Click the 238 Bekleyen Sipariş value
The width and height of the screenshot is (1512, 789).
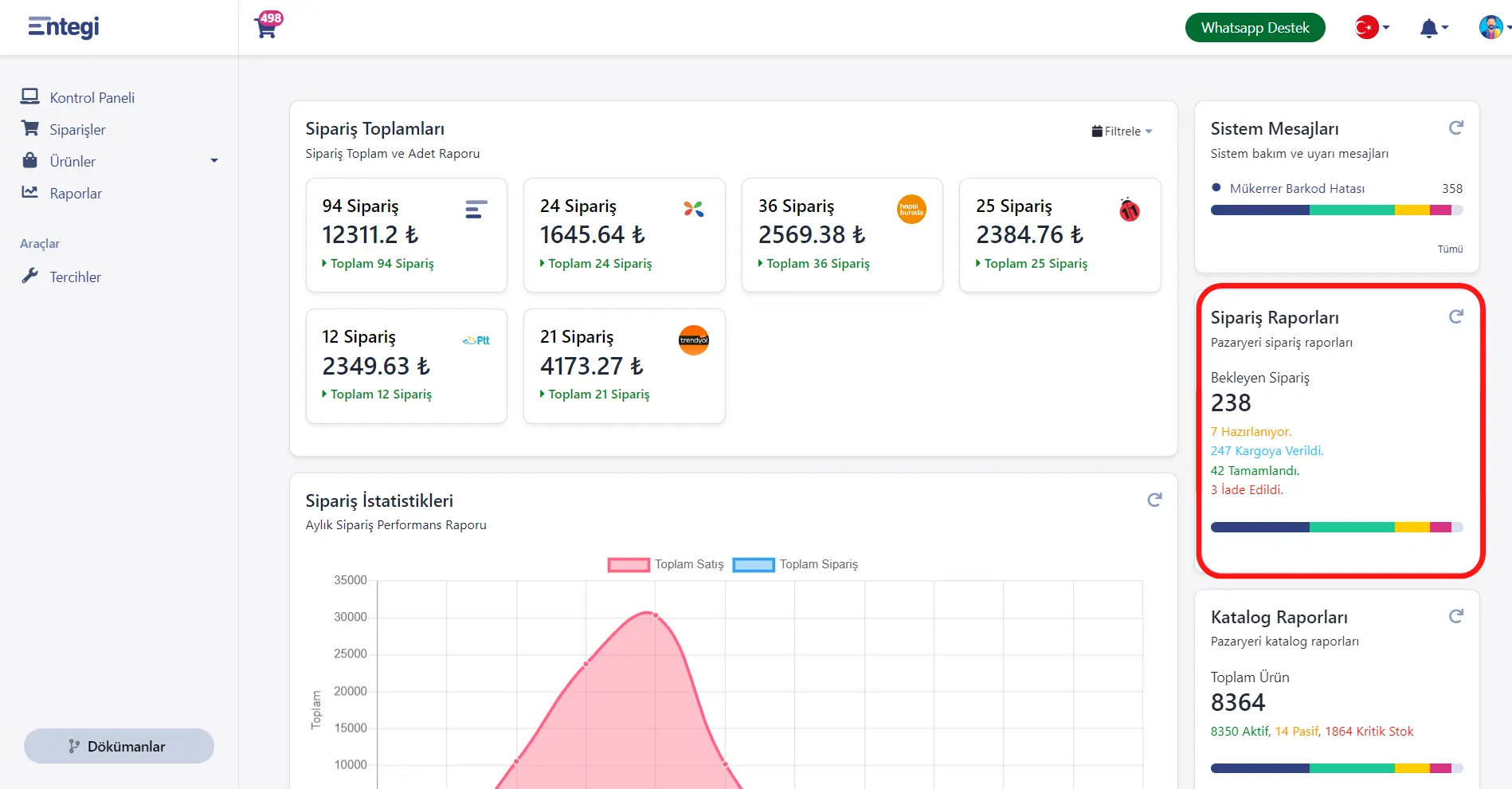(x=1231, y=402)
